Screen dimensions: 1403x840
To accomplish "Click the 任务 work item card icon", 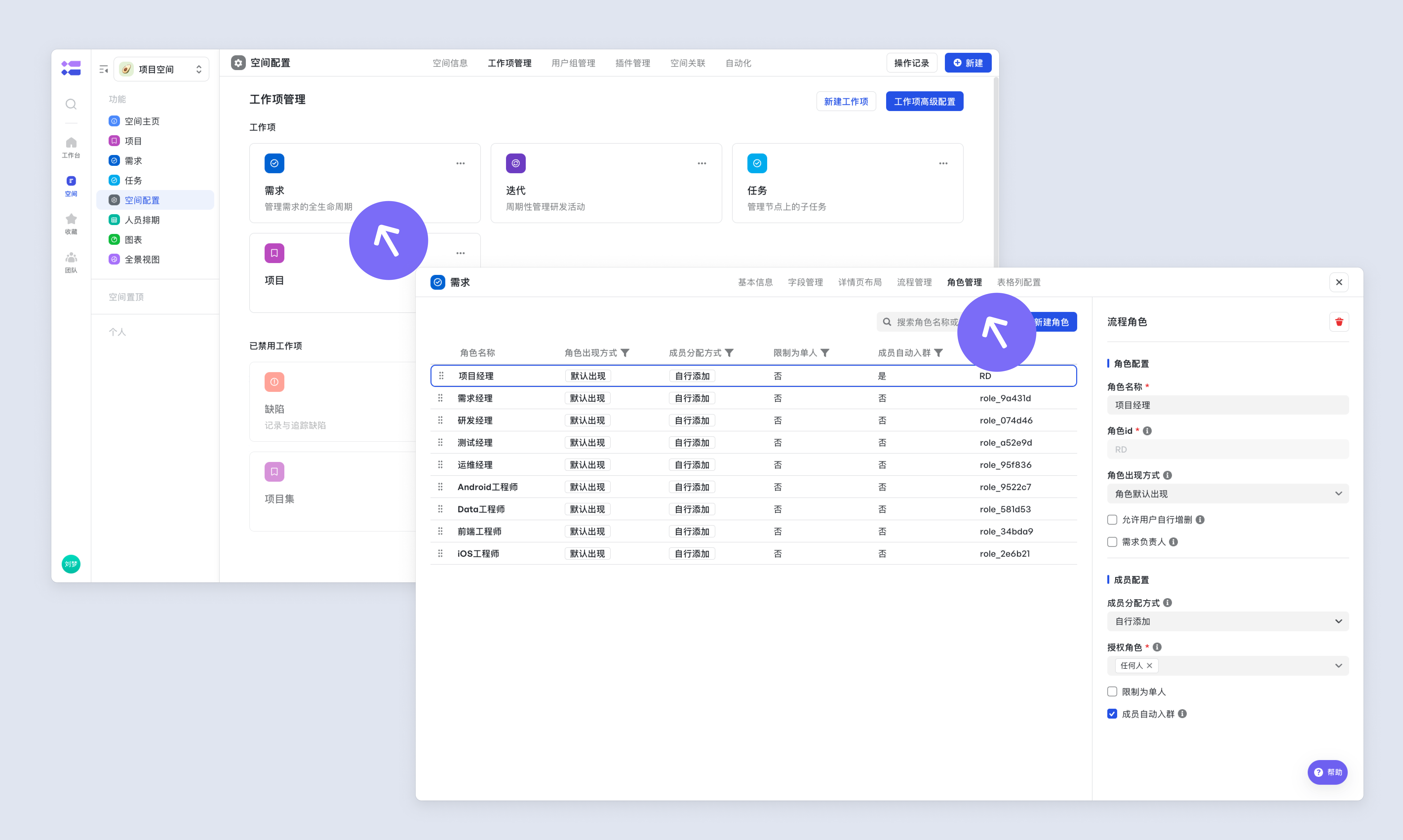I will point(757,164).
